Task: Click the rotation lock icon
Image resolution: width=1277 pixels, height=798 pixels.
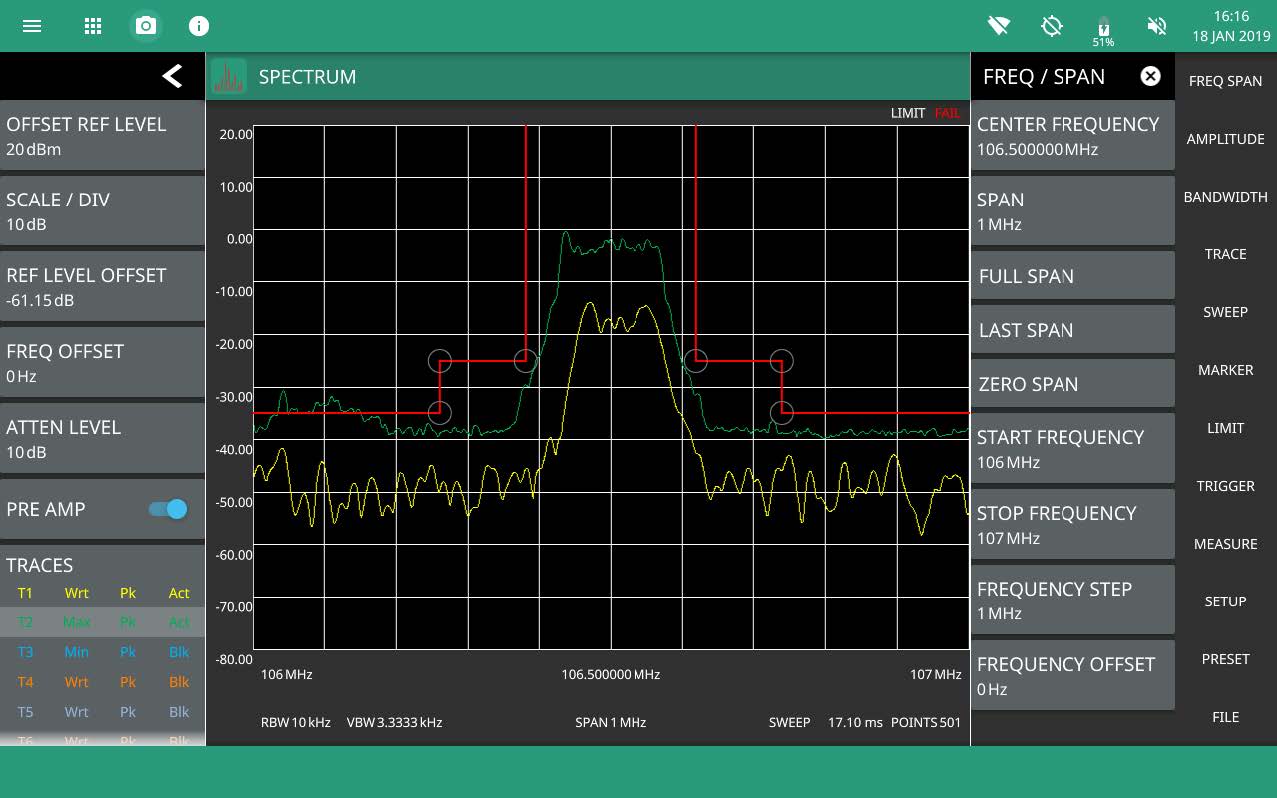Action: tap(1051, 26)
